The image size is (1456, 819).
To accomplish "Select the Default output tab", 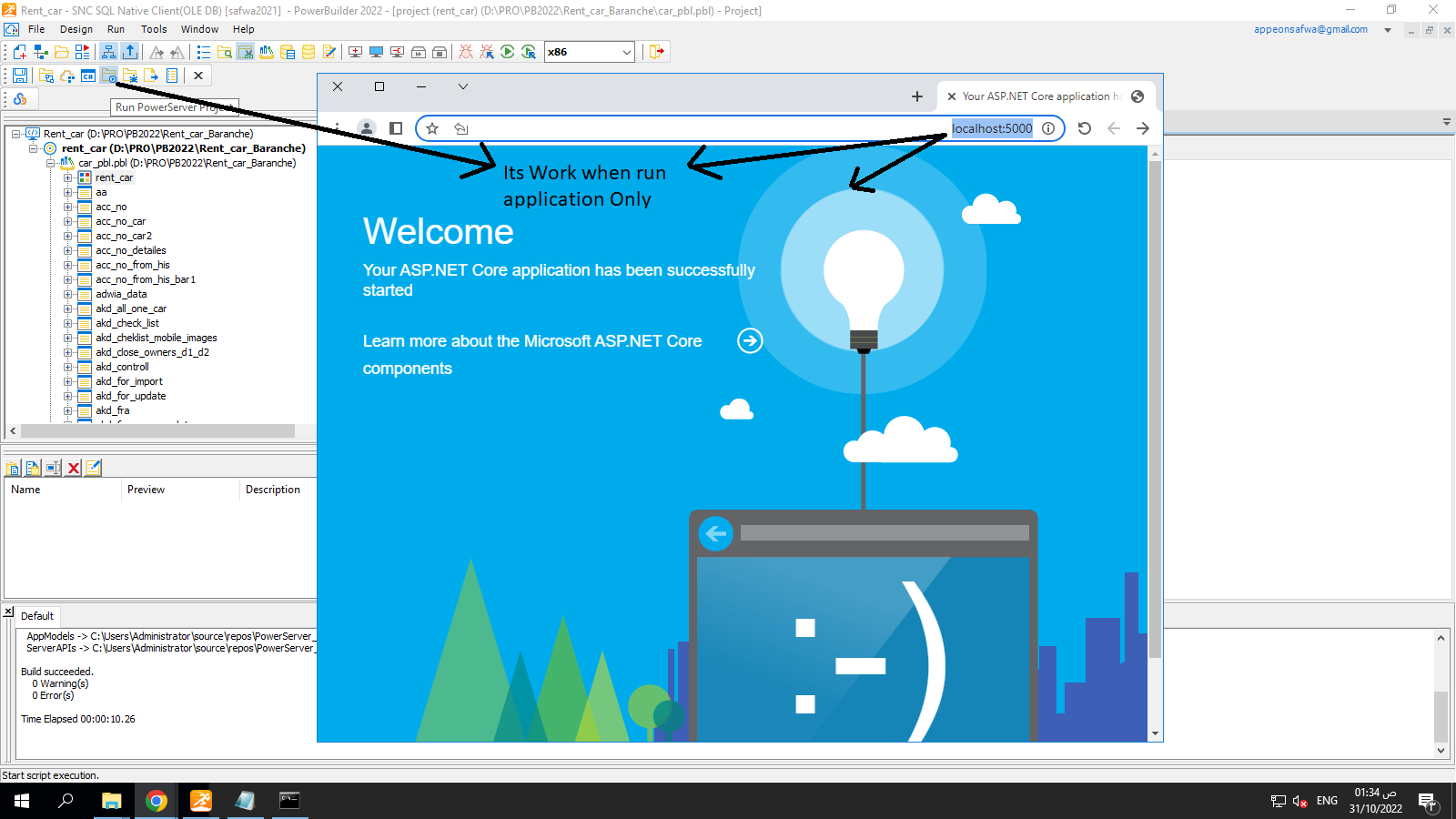I will click(37, 616).
